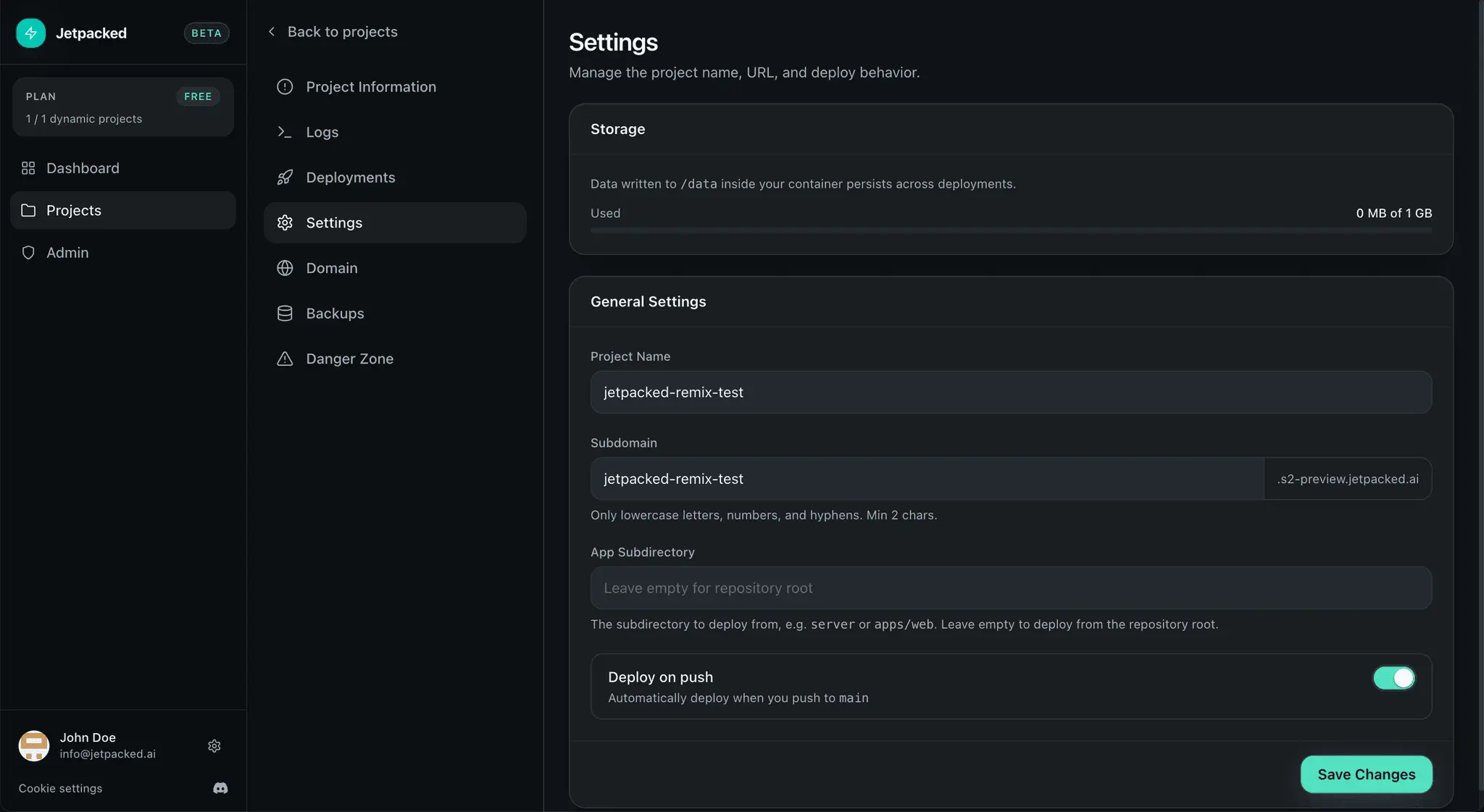Select the Settings tab in project menu
This screenshot has width=1484, height=812.
[x=395, y=222]
